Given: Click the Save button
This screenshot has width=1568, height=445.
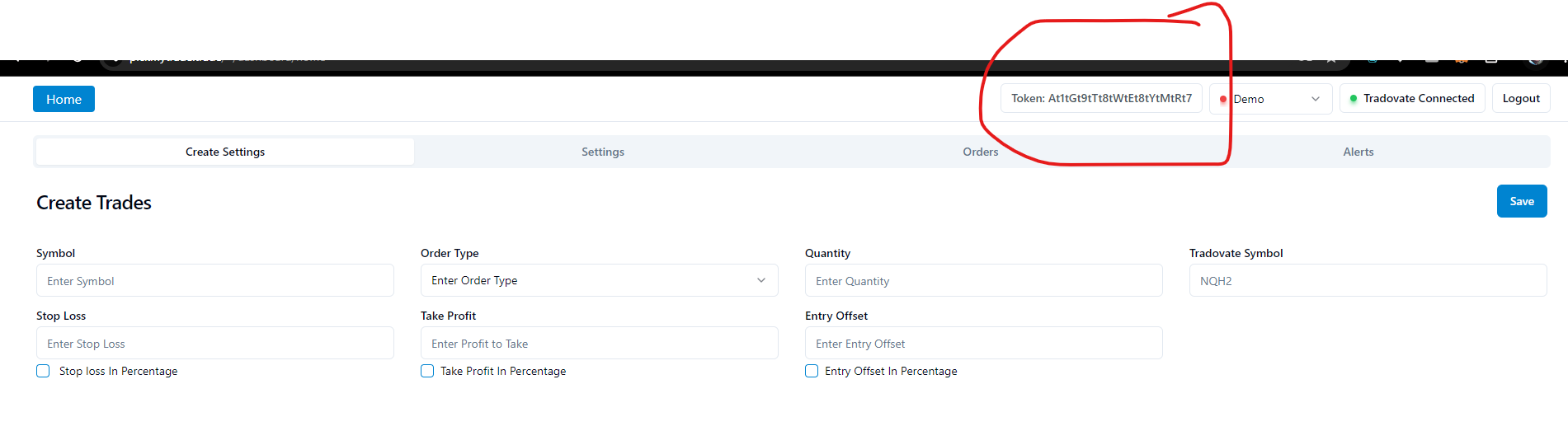Looking at the screenshot, I should (x=1522, y=201).
